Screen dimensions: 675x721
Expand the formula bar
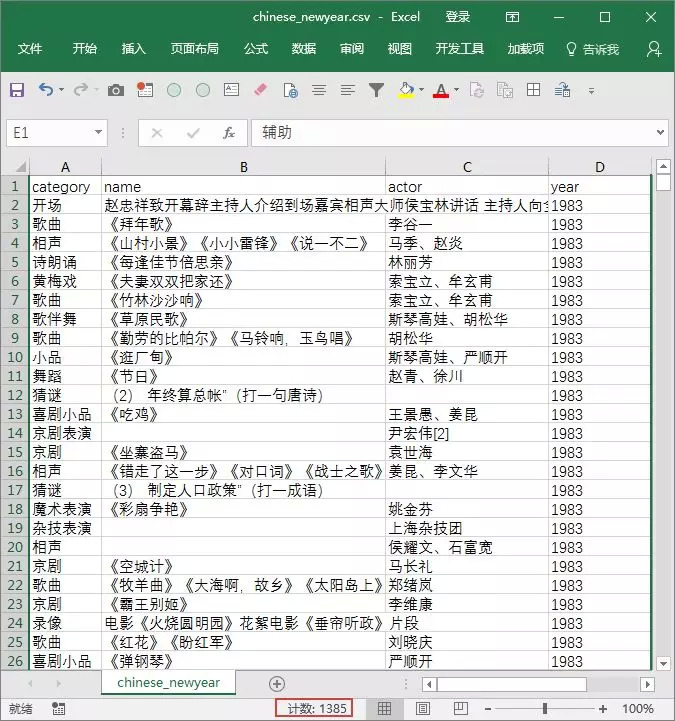point(660,133)
